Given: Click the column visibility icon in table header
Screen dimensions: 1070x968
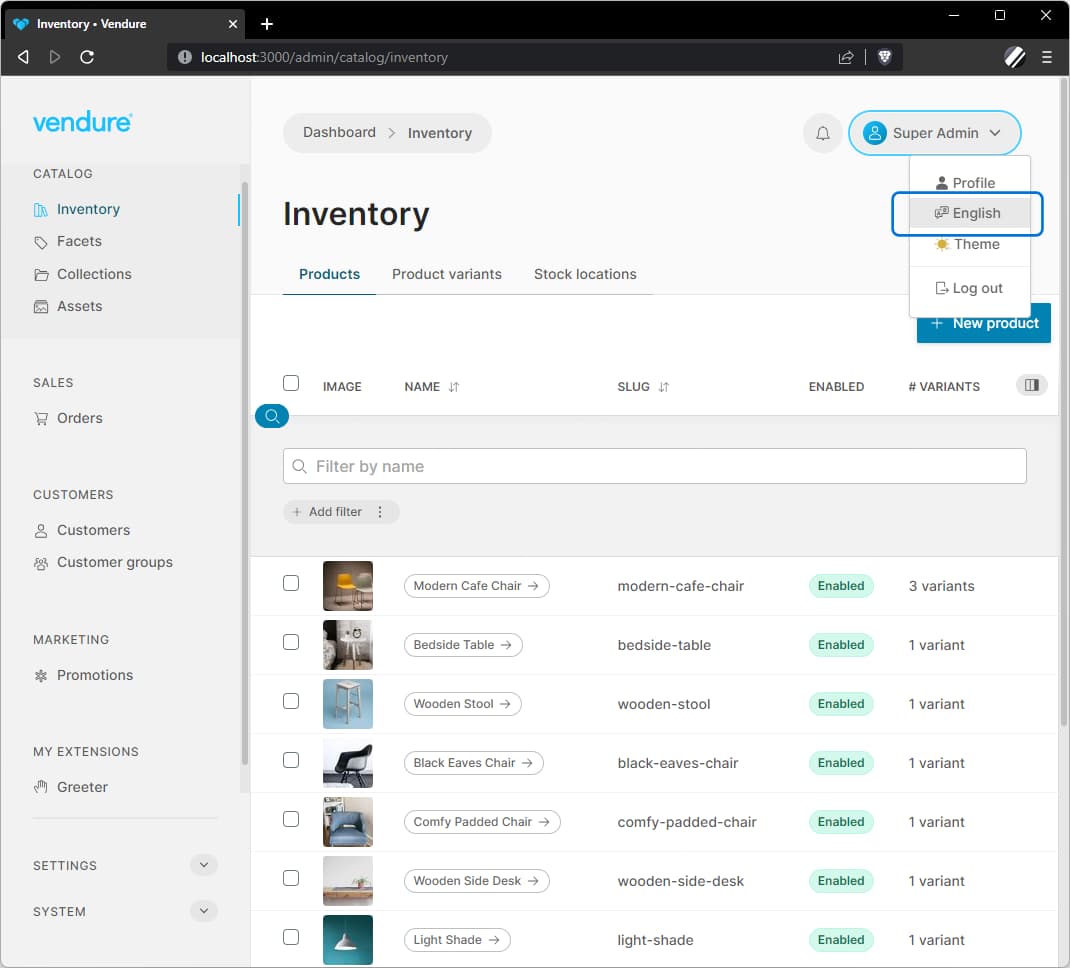Looking at the screenshot, I should point(1031,385).
